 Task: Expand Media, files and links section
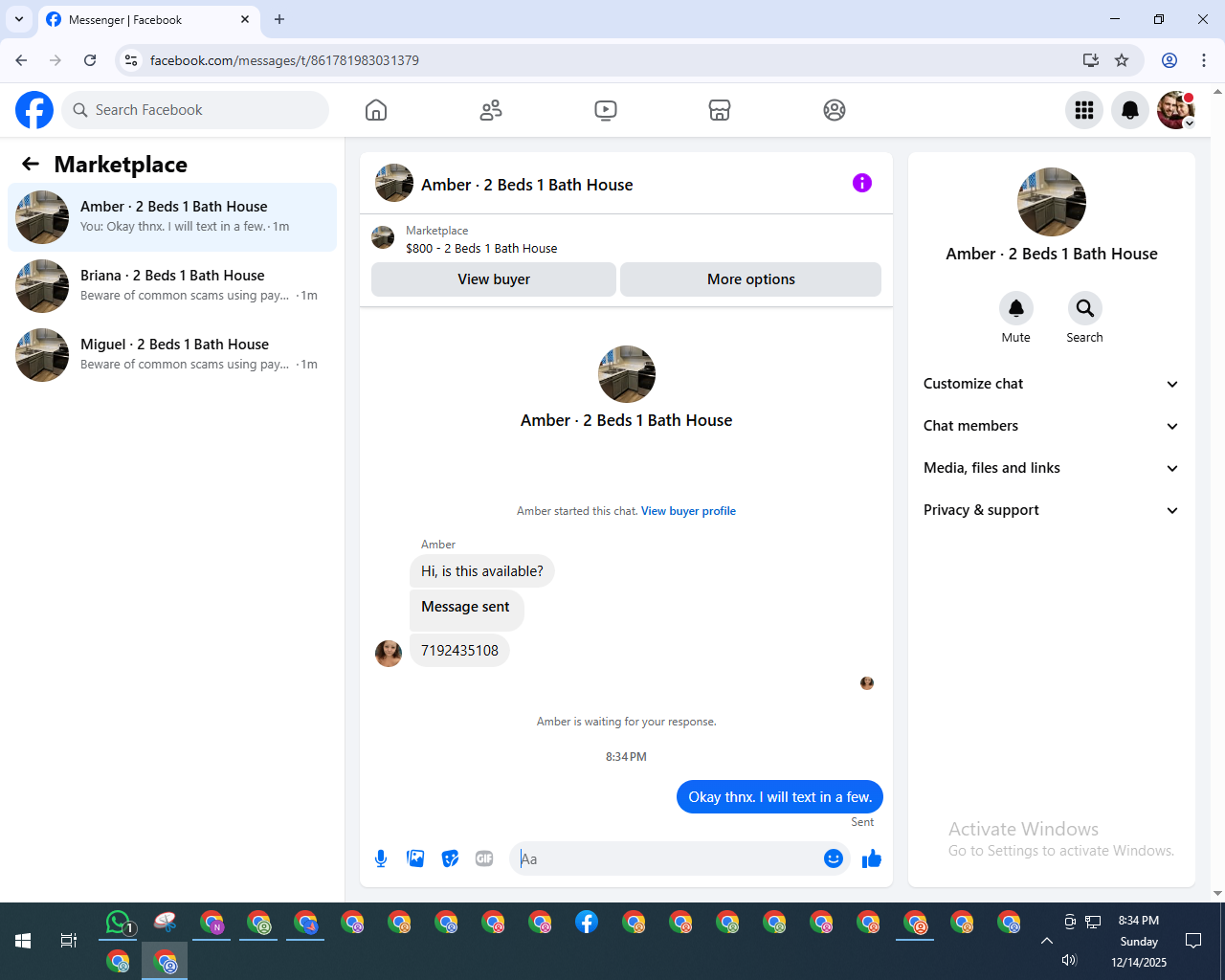[1051, 468]
